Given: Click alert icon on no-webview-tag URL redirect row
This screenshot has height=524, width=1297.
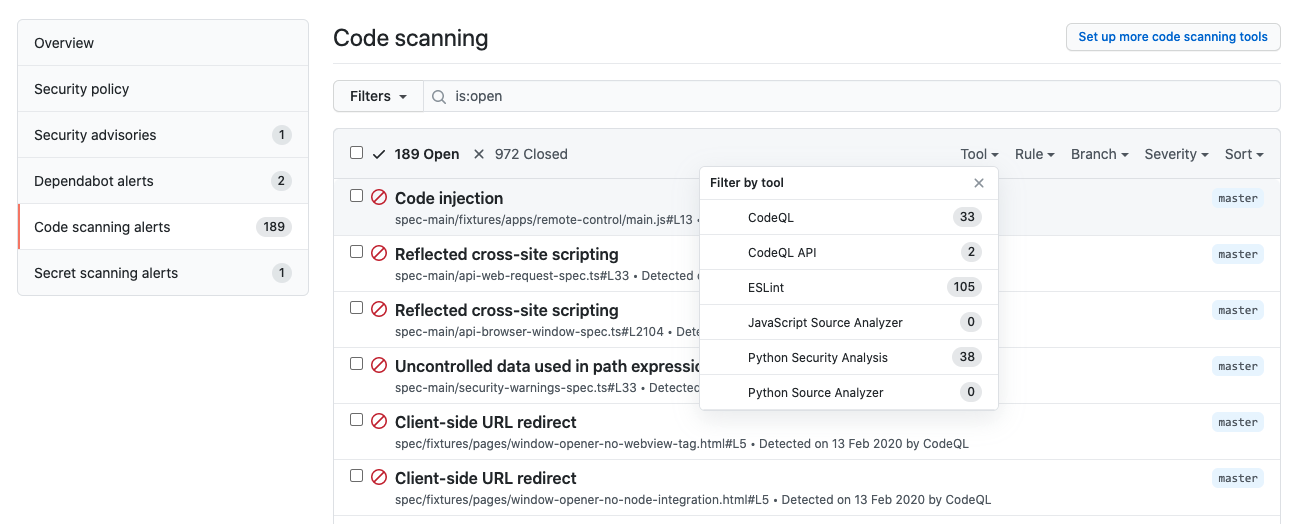Looking at the screenshot, I should 379,422.
